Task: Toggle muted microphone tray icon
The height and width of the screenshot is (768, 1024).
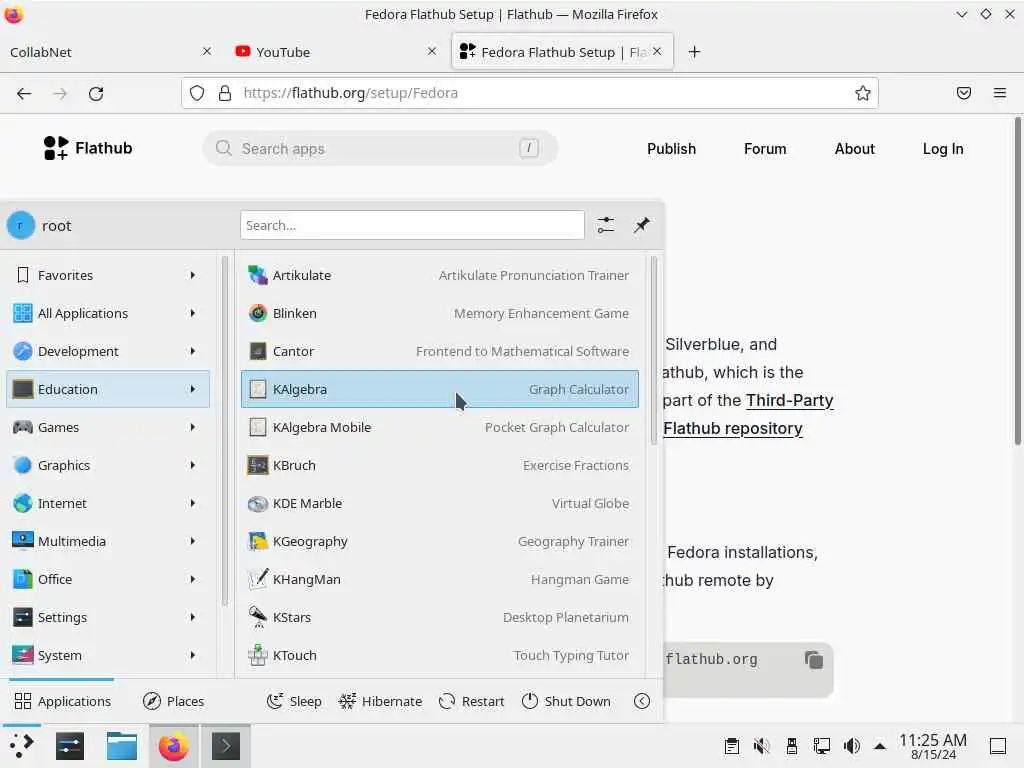Action: click(x=761, y=746)
